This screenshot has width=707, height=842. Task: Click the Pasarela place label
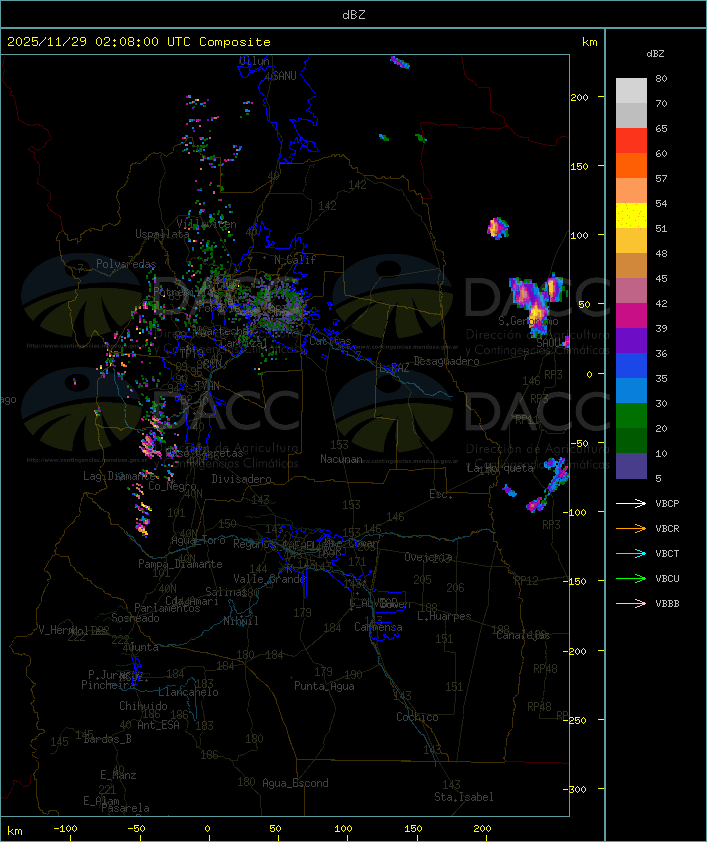[125, 808]
